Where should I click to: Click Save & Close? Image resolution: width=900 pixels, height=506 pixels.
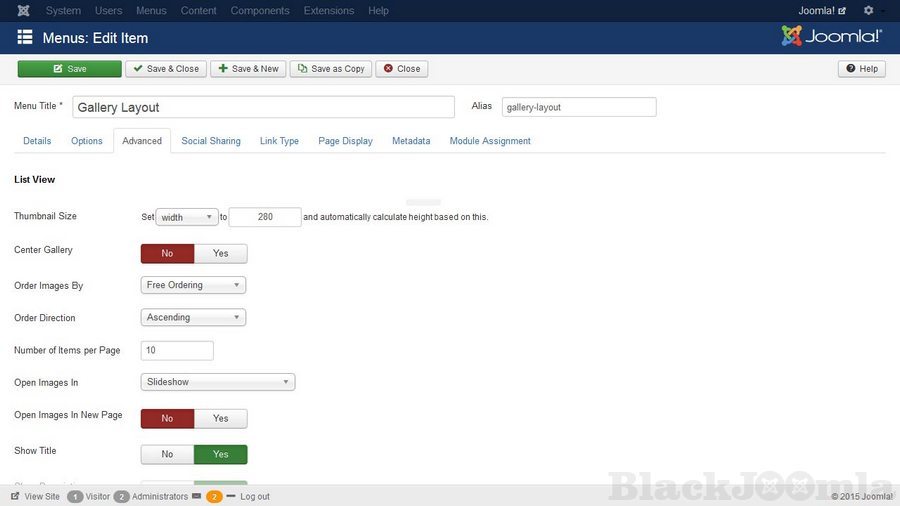165,69
